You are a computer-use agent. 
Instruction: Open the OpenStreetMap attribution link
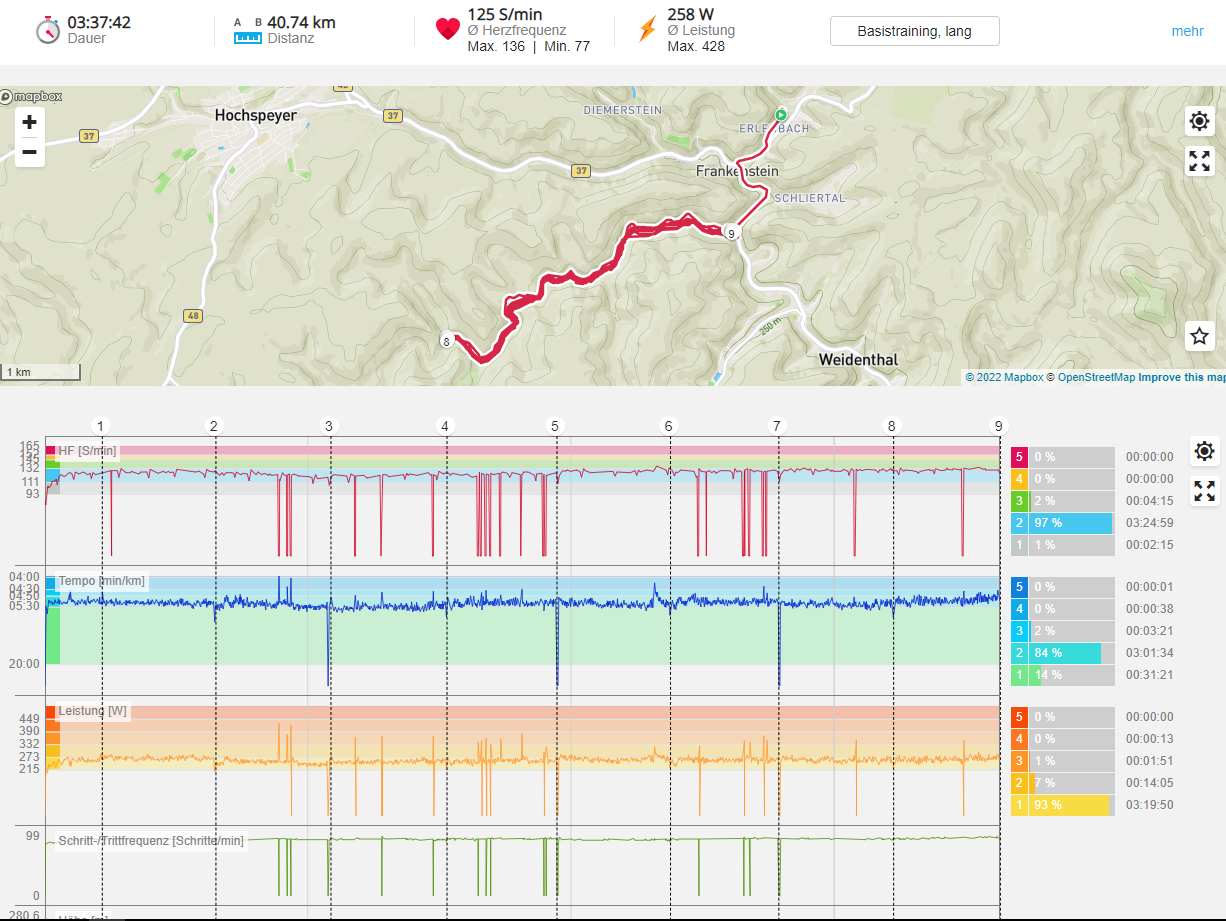coord(1096,377)
